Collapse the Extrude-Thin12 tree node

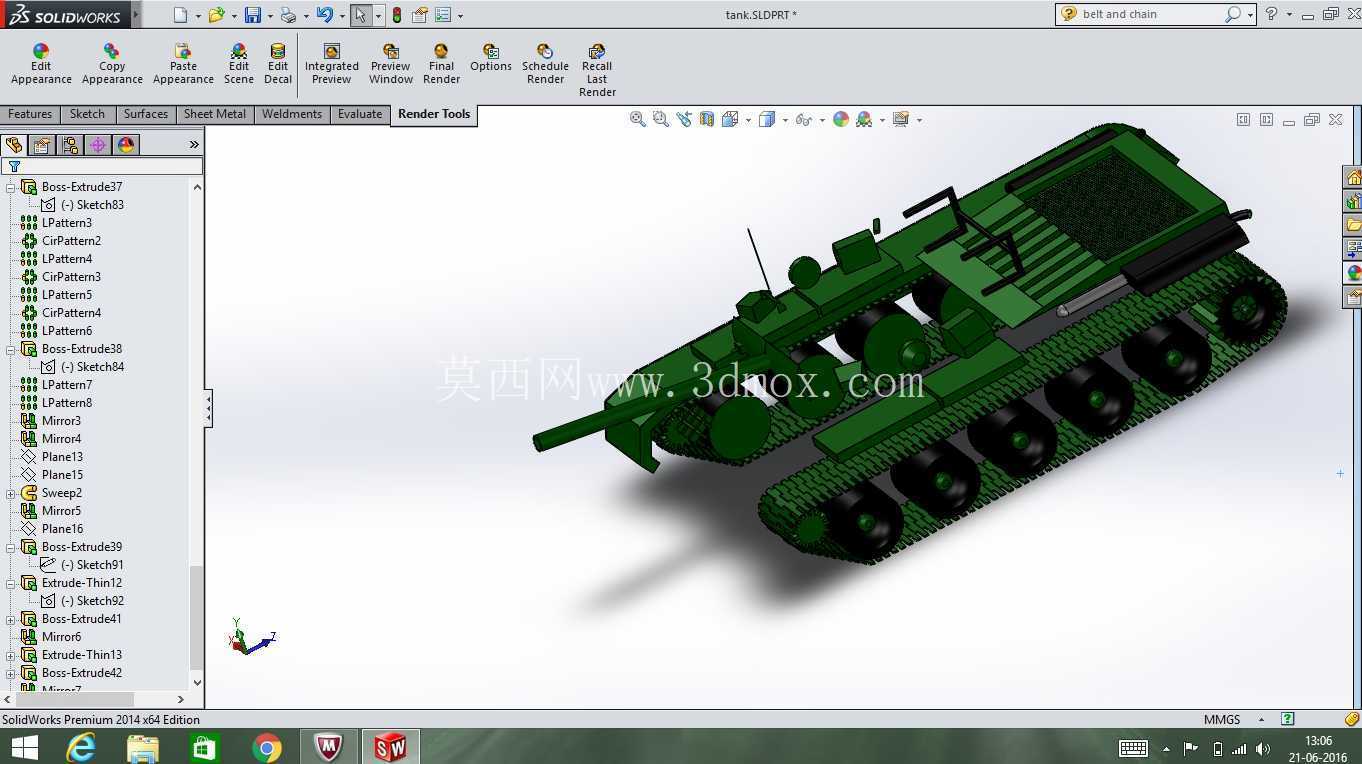pos(11,583)
